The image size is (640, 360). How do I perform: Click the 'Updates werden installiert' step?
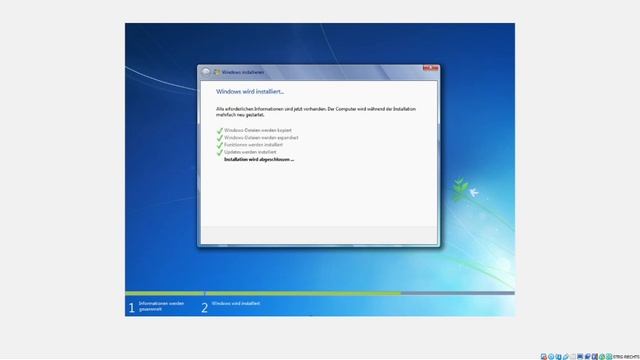(x=250, y=152)
